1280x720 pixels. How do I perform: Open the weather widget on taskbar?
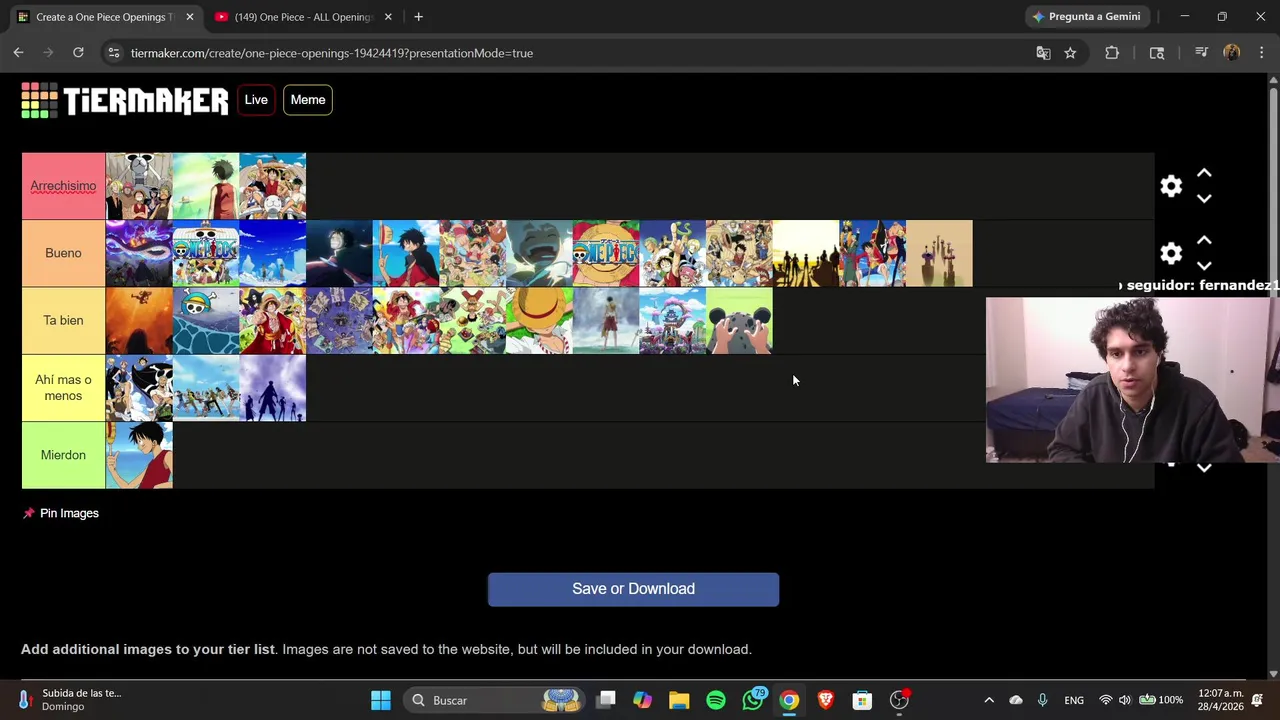70,700
